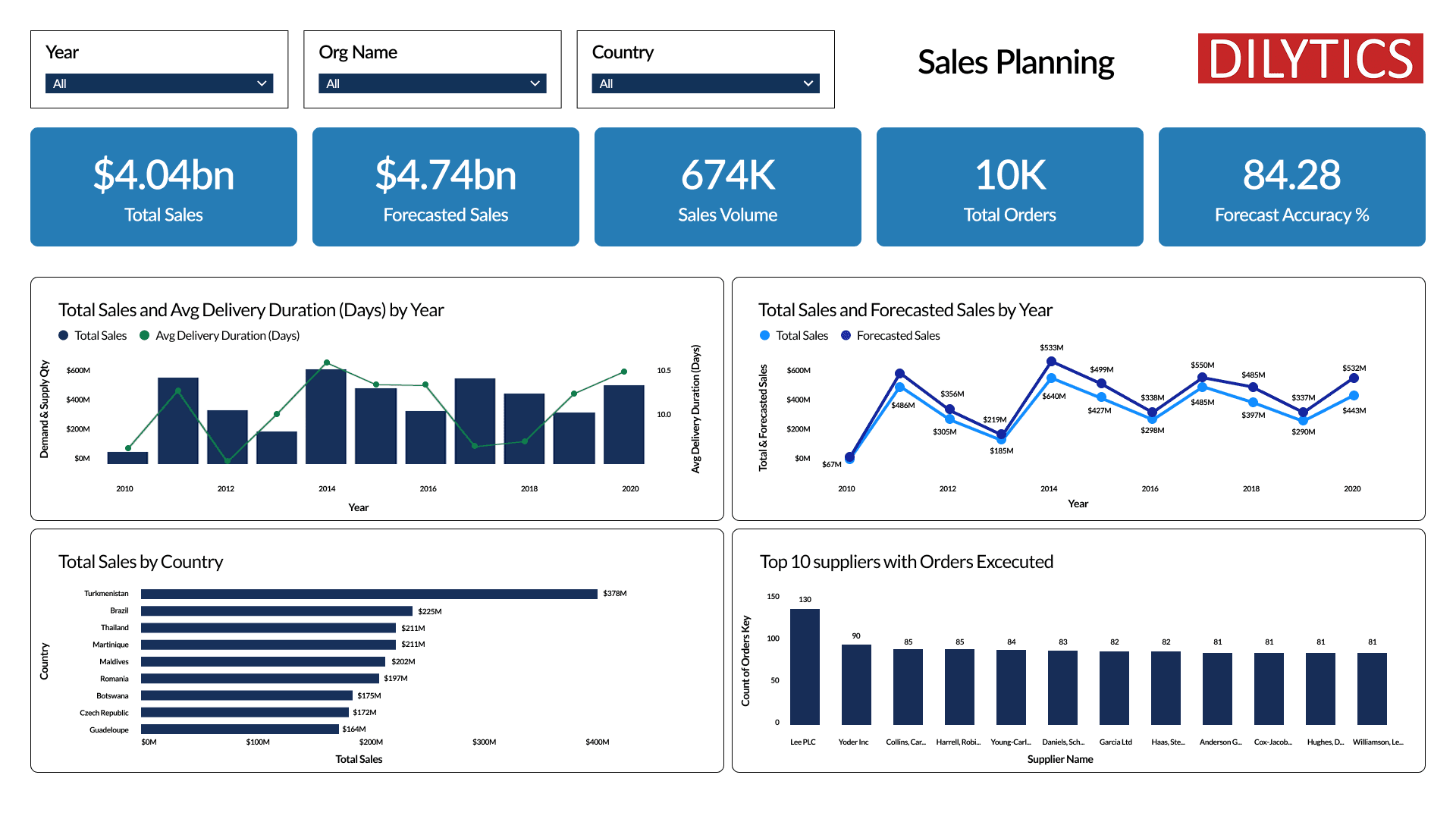Open the Year filter dropdown
Image resolution: width=1456 pixels, height=819 pixels.
coord(158,83)
